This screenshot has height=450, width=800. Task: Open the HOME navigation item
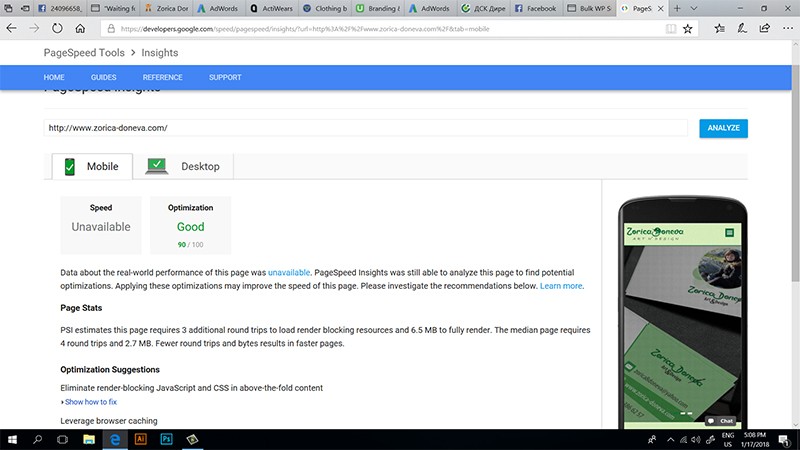tap(54, 77)
